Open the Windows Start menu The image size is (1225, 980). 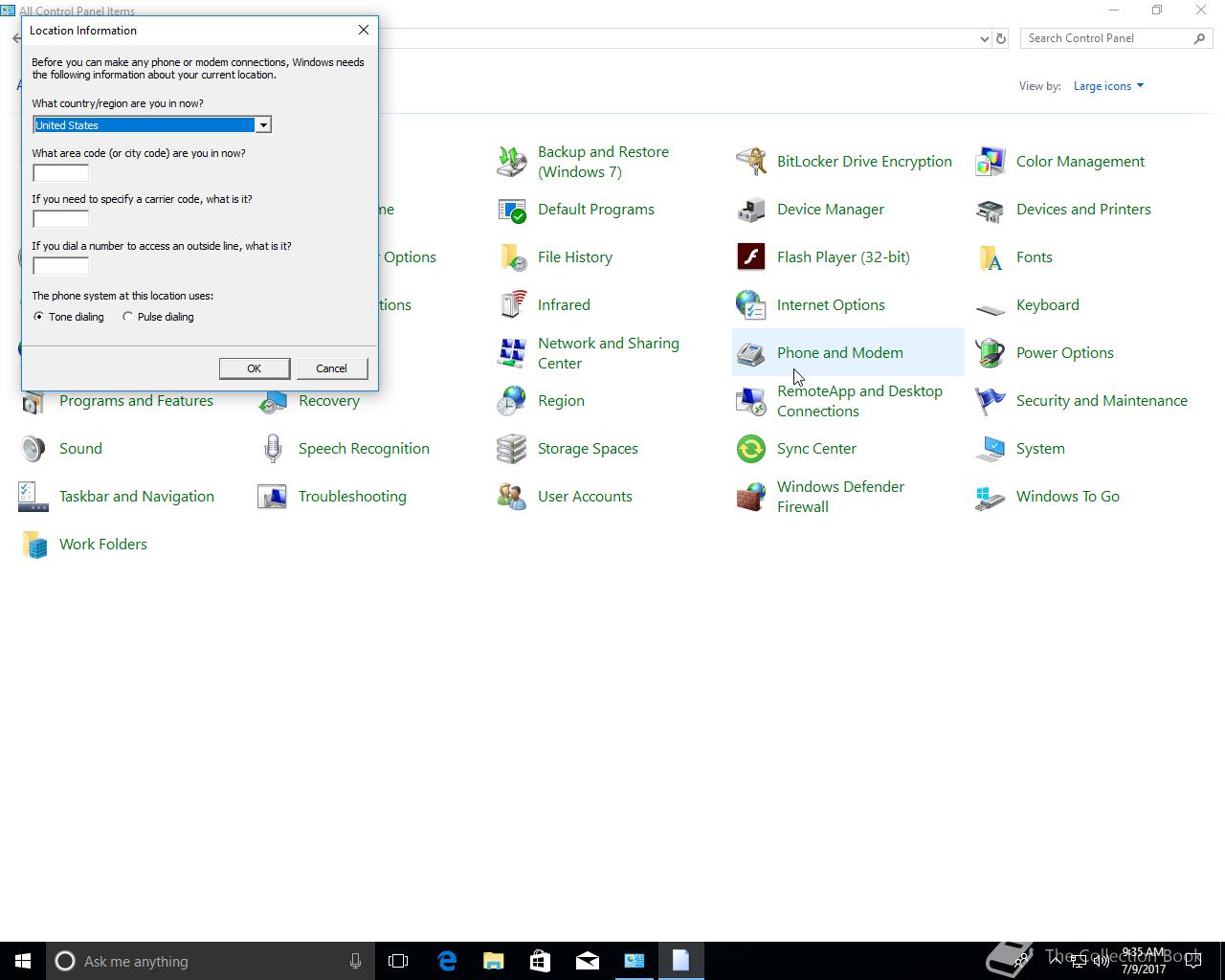point(23,961)
